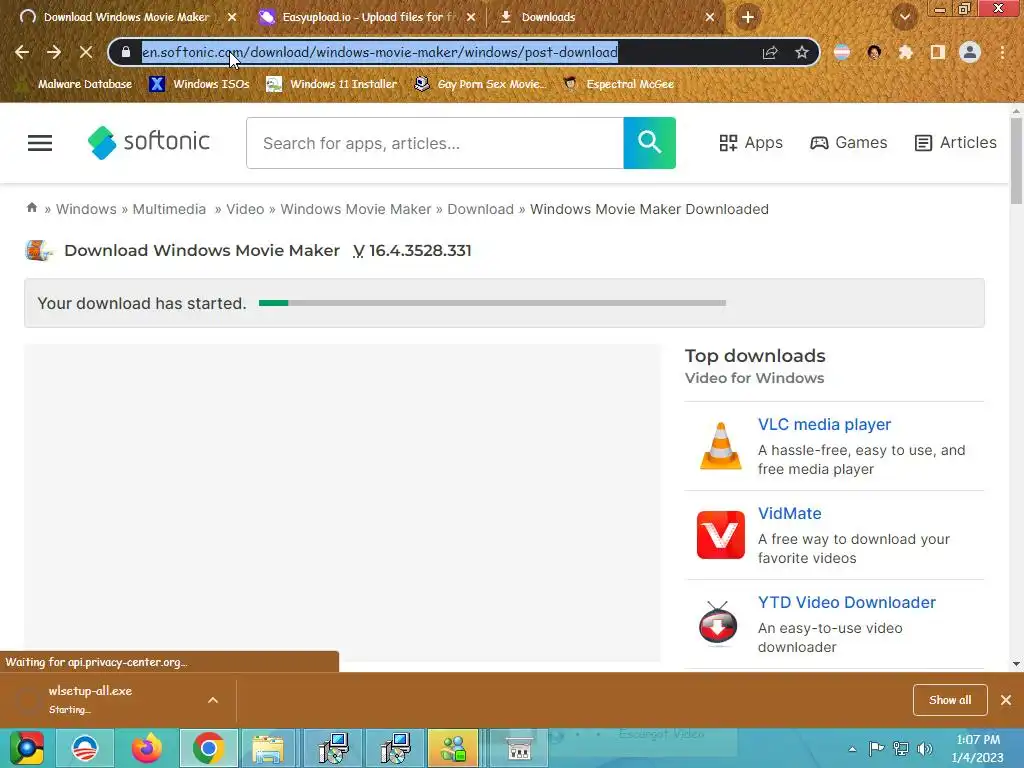Click the VLC cone icon
This screenshot has width=1024, height=768.
point(720,446)
